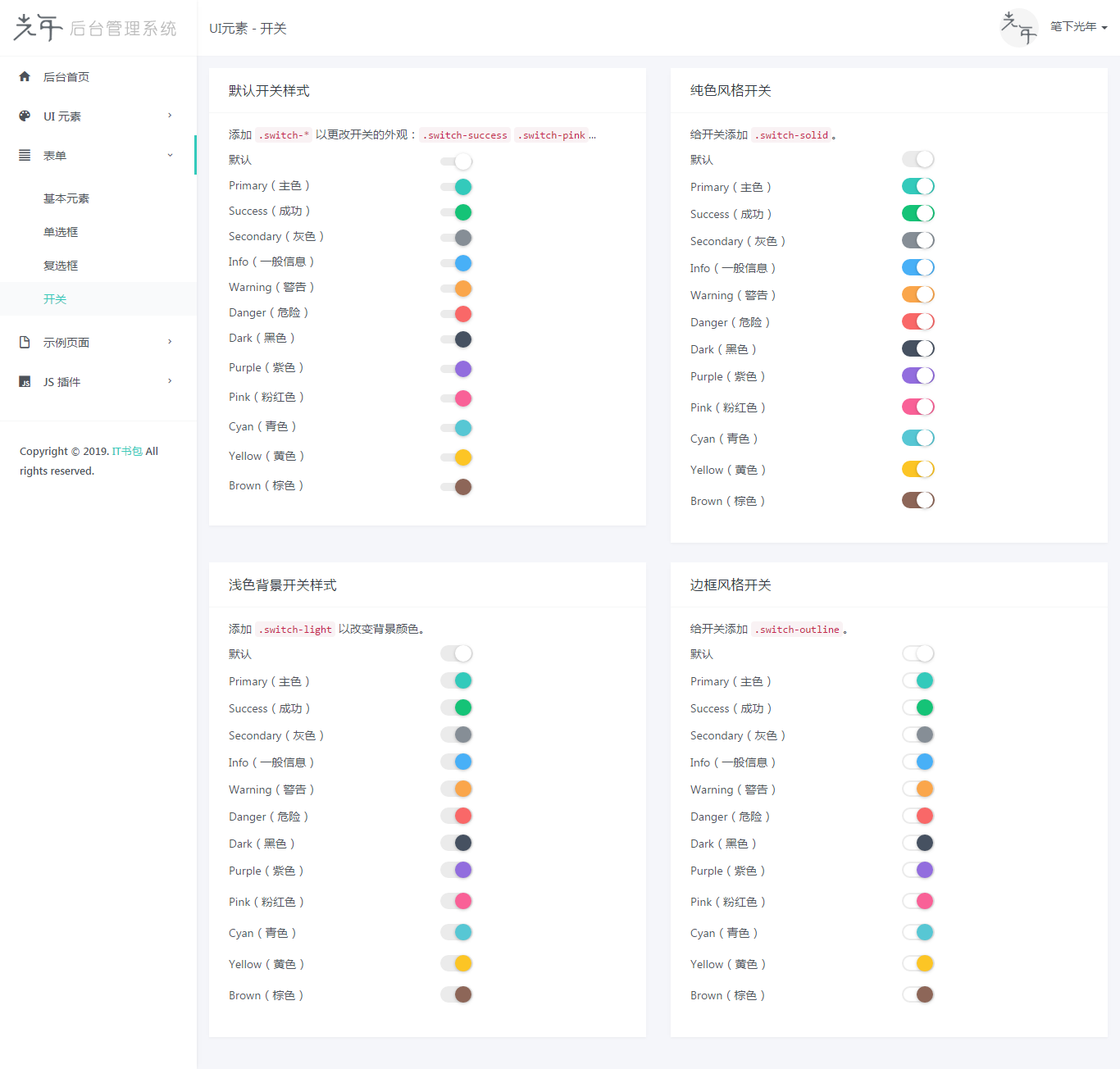The image size is (1120, 1069).
Task: Open the IT书包 footer link
Action: pos(127,451)
